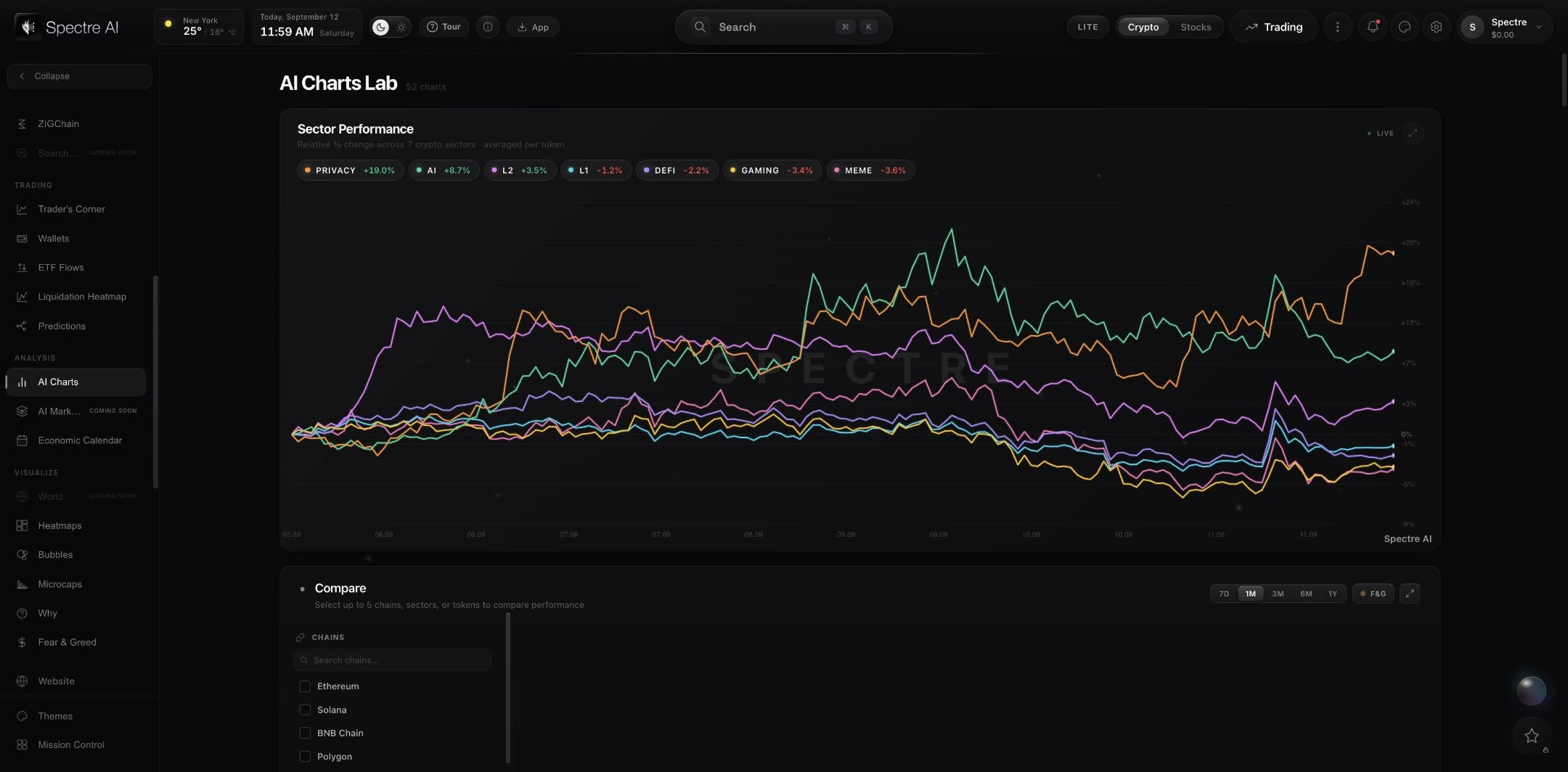
Task: Download the App
Action: click(x=533, y=27)
